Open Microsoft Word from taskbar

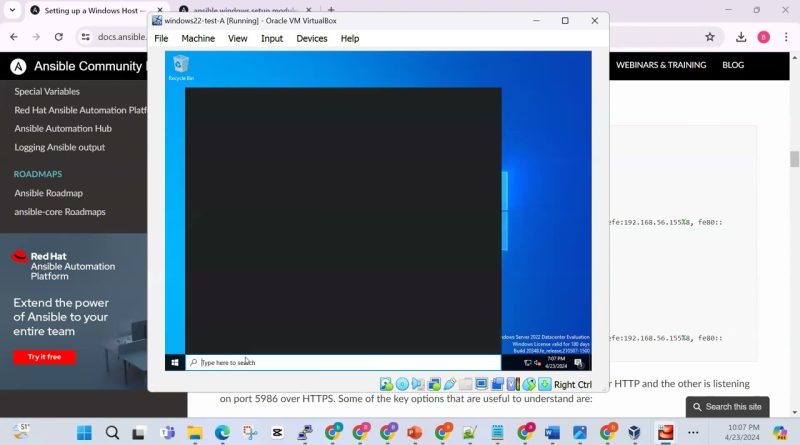click(552, 433)
